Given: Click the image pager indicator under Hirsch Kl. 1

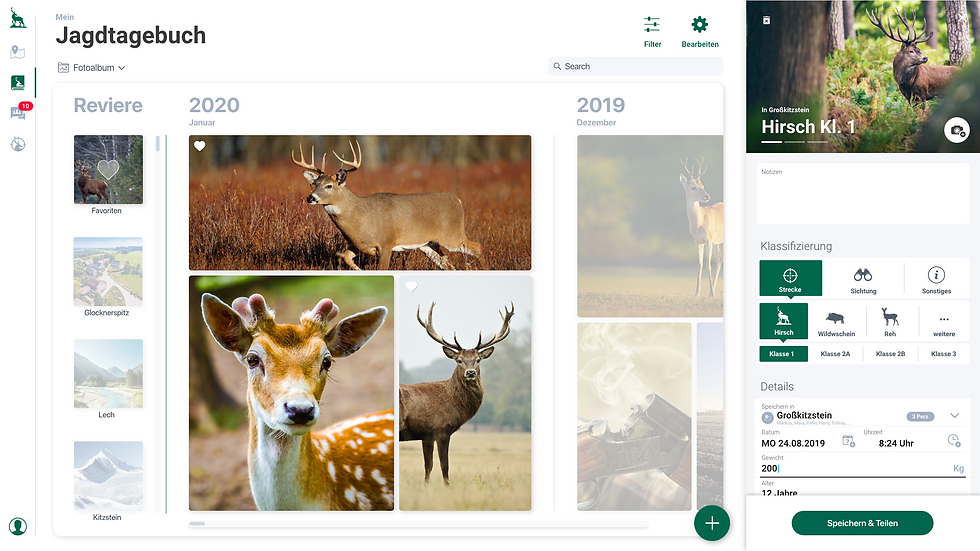Looking at the screenshot, I should pos(794,142).
